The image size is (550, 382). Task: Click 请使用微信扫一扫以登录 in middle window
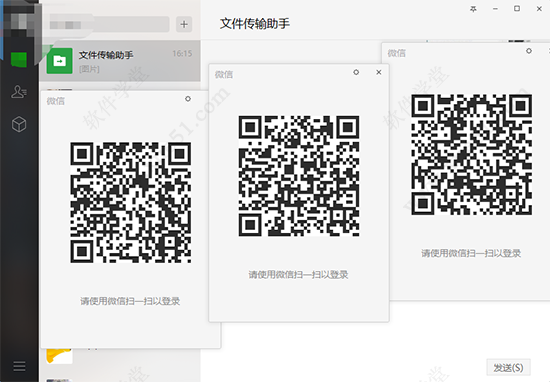point(299,275)
